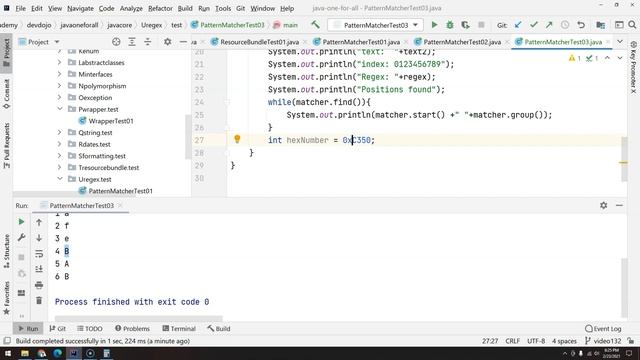Print console output icon
640x360 pixels.
click(x=39, y=285)
